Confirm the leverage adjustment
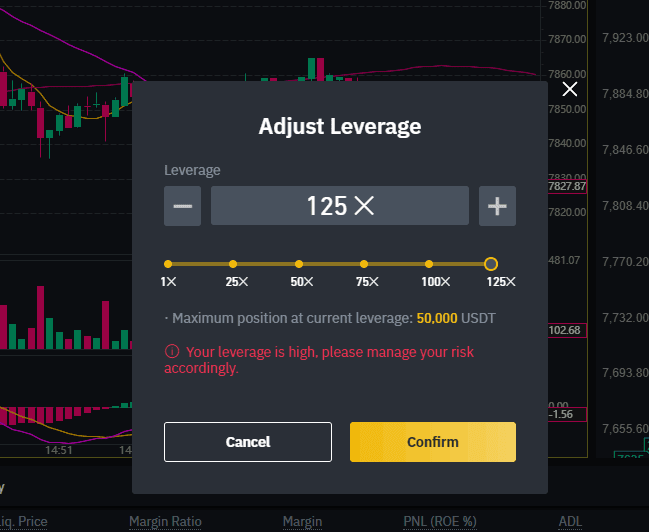Image resolution: width=649 pixels, height=532 pixels. click(x=432, y=442)
